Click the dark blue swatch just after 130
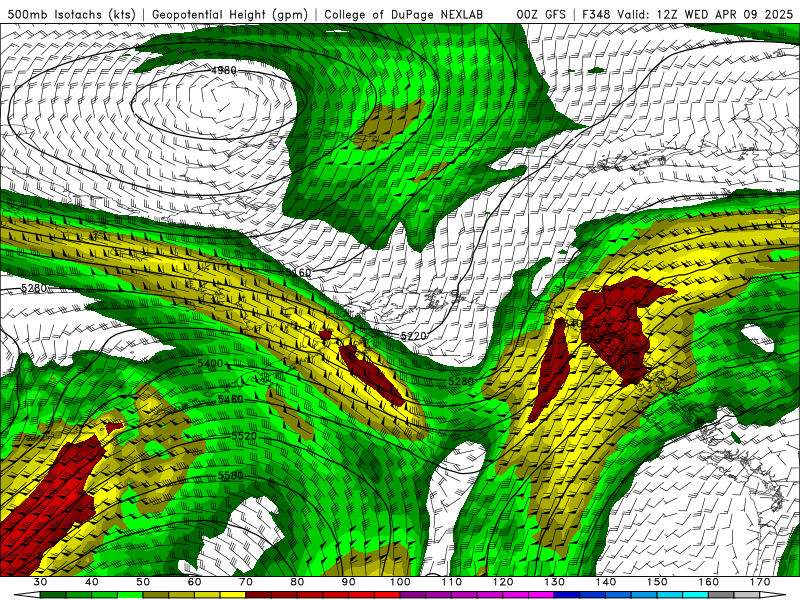800x600 pixels. coord(567,595)
